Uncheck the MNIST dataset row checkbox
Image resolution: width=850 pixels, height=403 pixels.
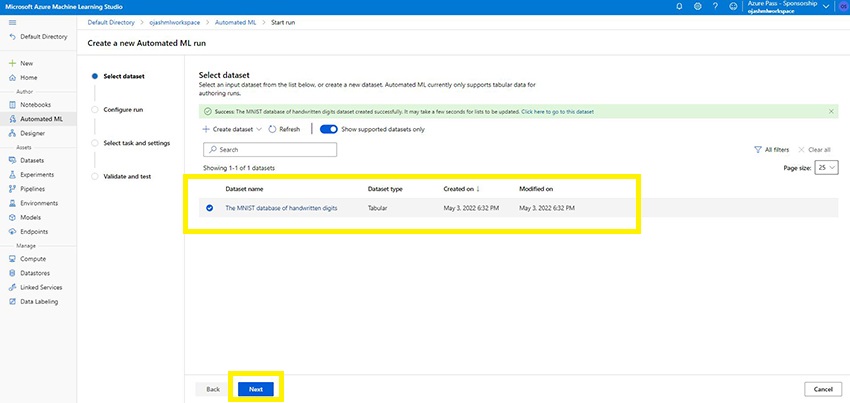210,208
